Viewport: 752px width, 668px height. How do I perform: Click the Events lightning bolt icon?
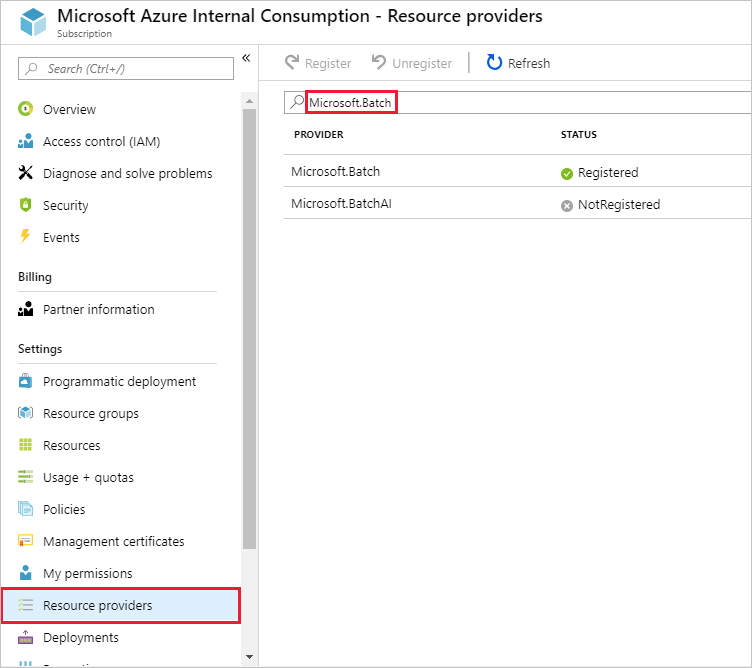point(26,237)
